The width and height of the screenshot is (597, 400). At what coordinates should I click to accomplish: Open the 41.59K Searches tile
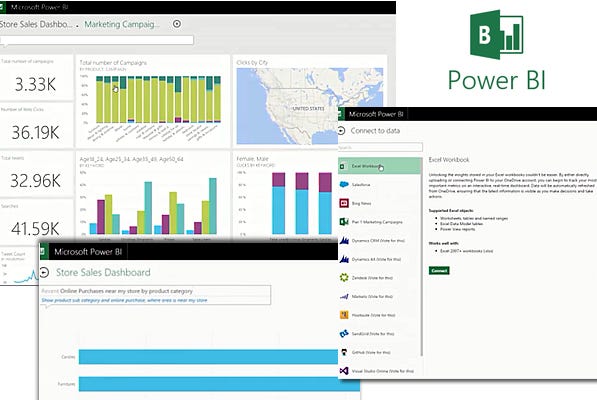pos(36,222)
